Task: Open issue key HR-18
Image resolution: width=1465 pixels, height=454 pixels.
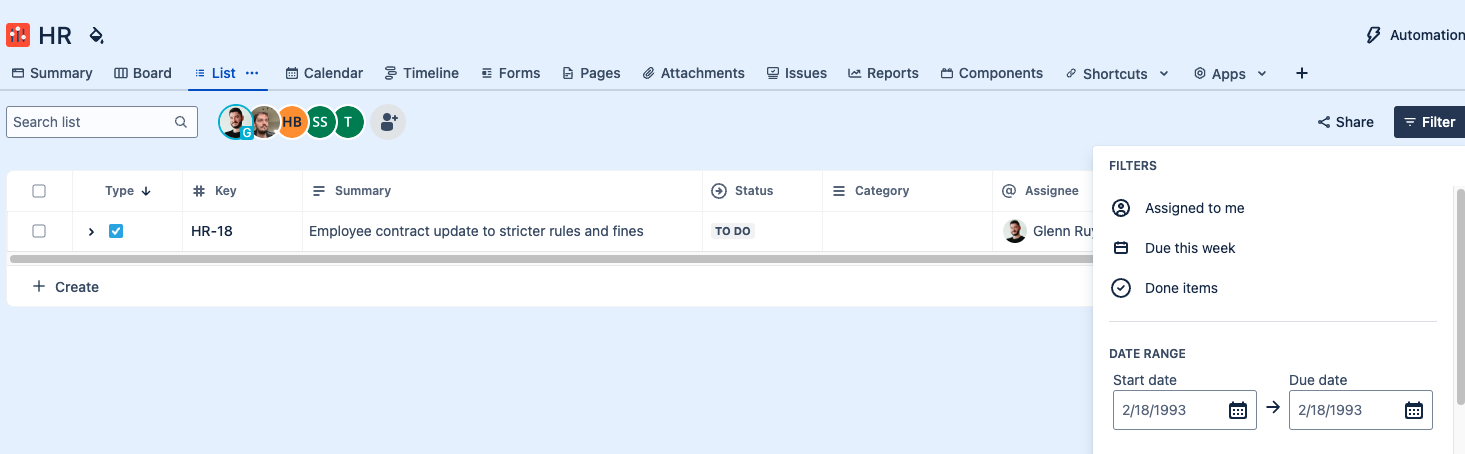Action: 212,231
